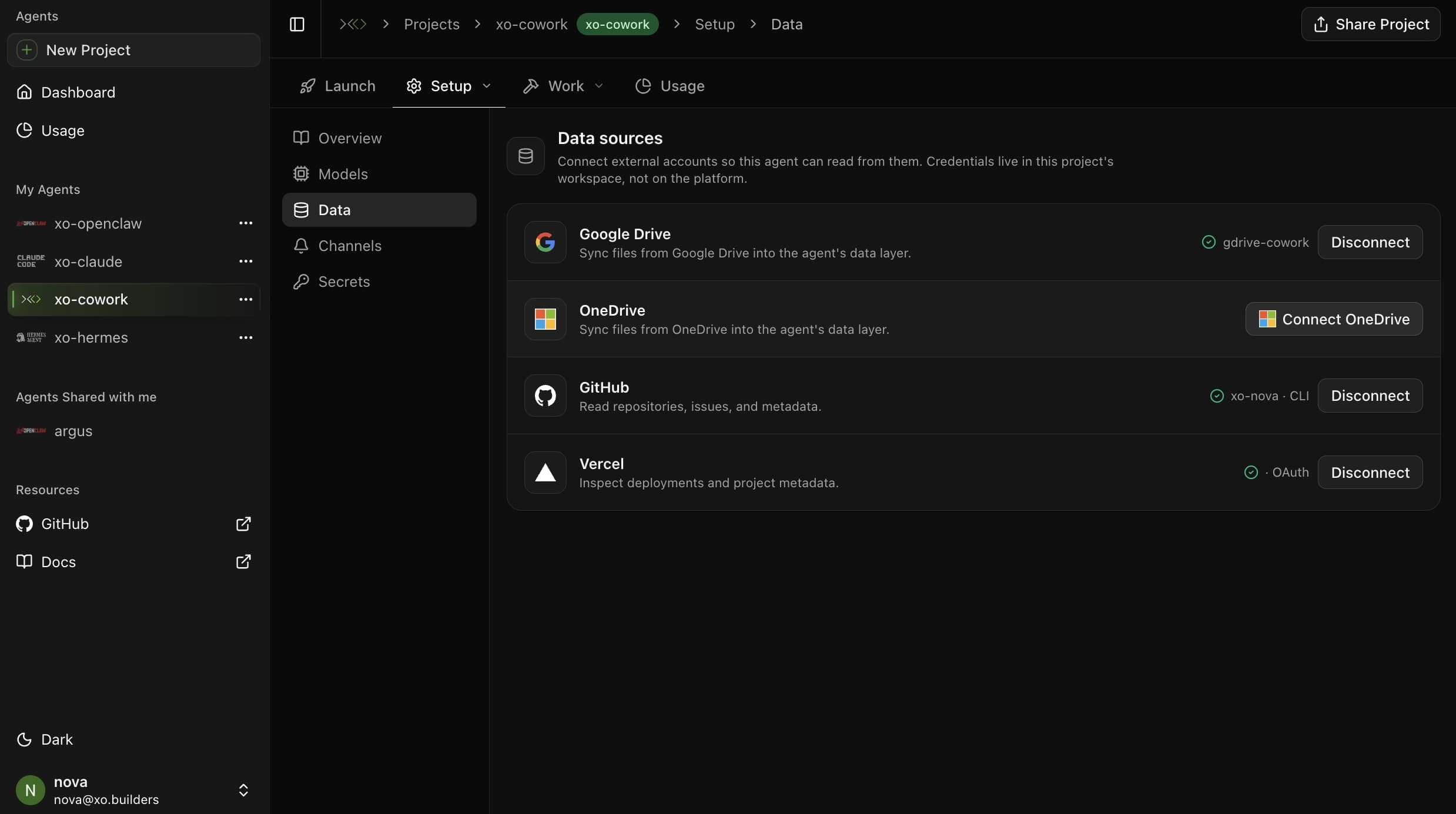Select the xo-claude agent
This screenshot has width=1456, height=814.
pyautogui.click(x=133, y=262)
